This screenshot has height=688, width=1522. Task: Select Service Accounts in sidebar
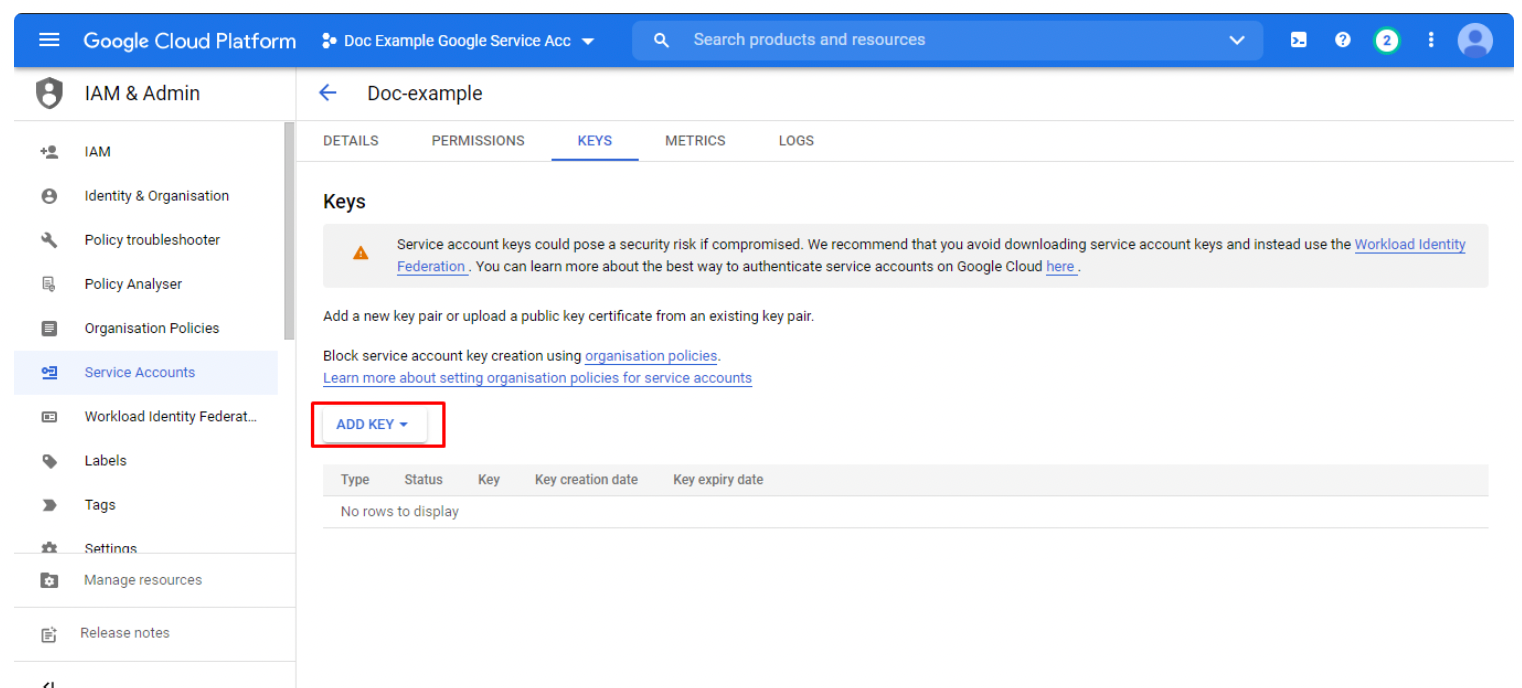tap(146, 372)
